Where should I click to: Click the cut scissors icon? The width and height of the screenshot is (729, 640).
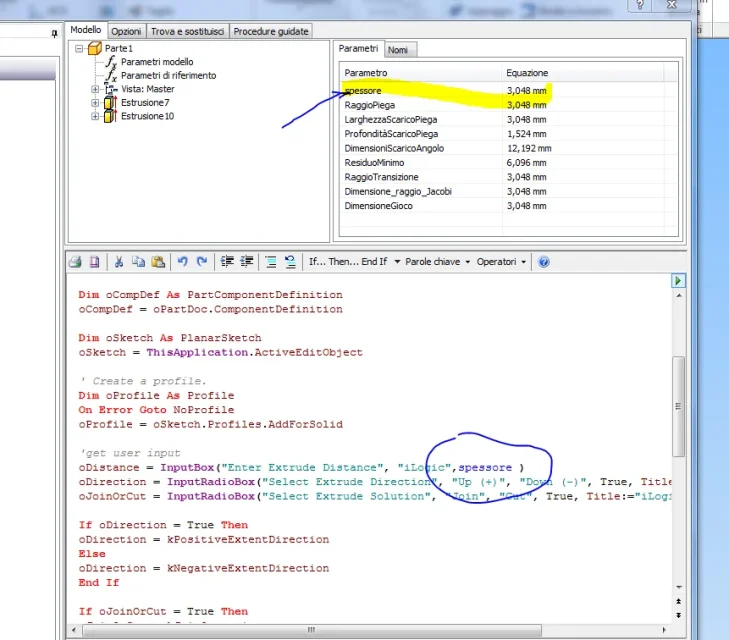(x=119, y=262)
